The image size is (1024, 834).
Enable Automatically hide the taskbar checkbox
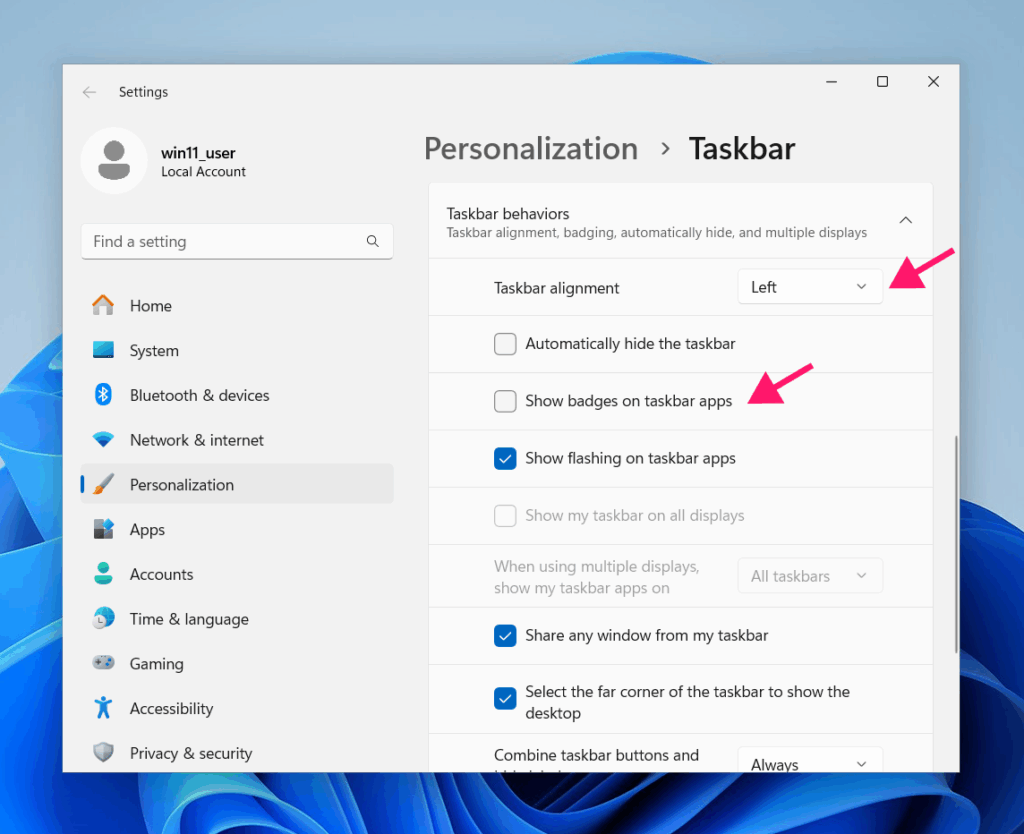505,344
